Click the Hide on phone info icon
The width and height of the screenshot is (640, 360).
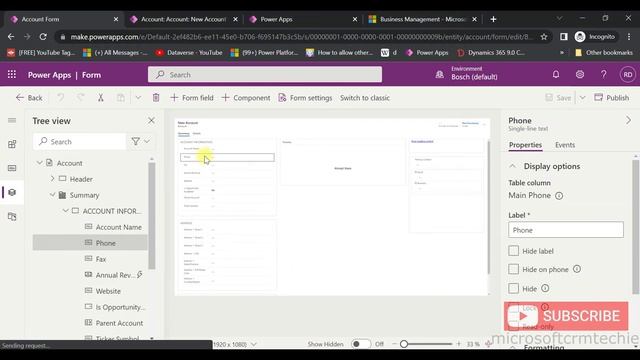577,269
